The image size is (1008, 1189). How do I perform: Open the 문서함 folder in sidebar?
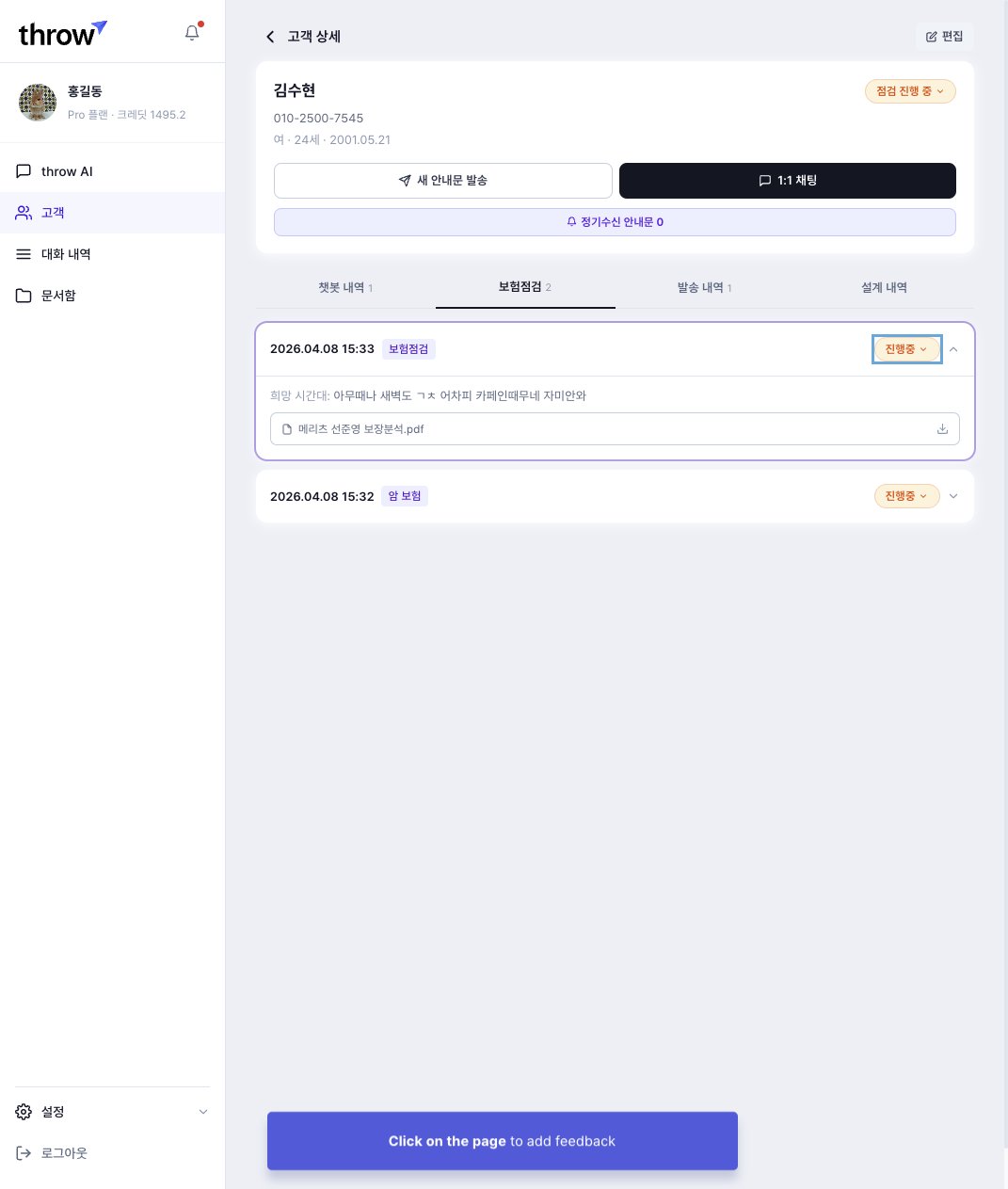coord(57,296)
